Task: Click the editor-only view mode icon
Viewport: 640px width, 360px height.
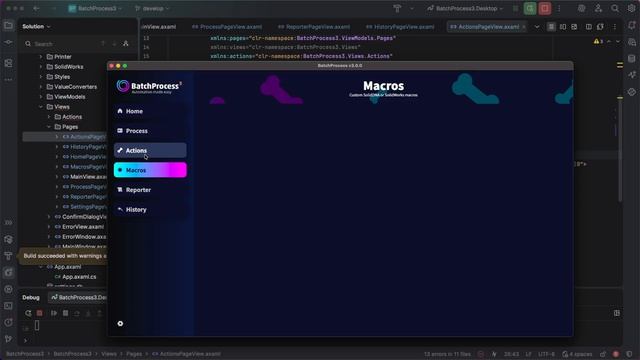Action: [551, 27]
